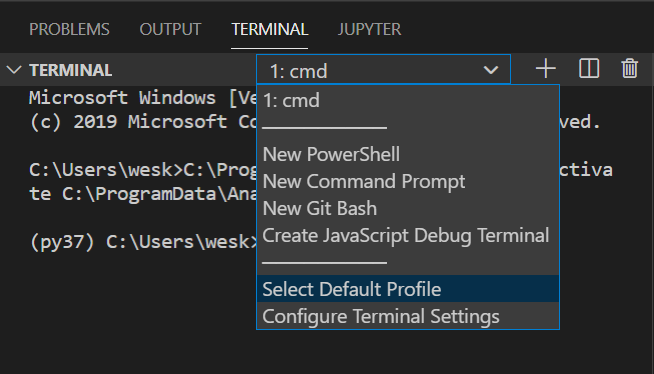Click the Microsoft Windows version output line
The width and height of the screenshot is (654, 374).
(x=143, y=98)
